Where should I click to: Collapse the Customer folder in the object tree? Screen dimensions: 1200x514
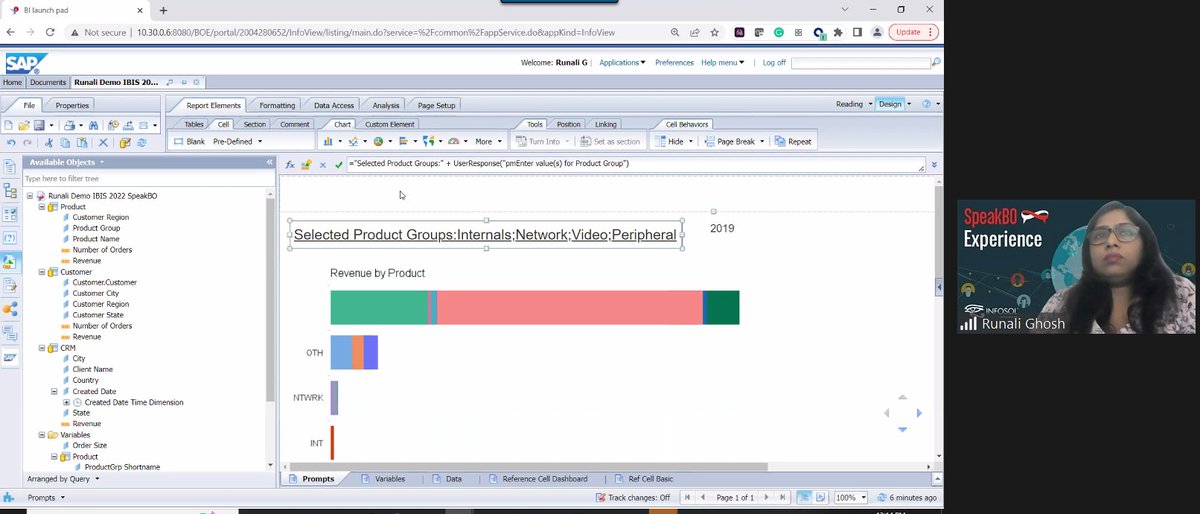coord(42,272)
